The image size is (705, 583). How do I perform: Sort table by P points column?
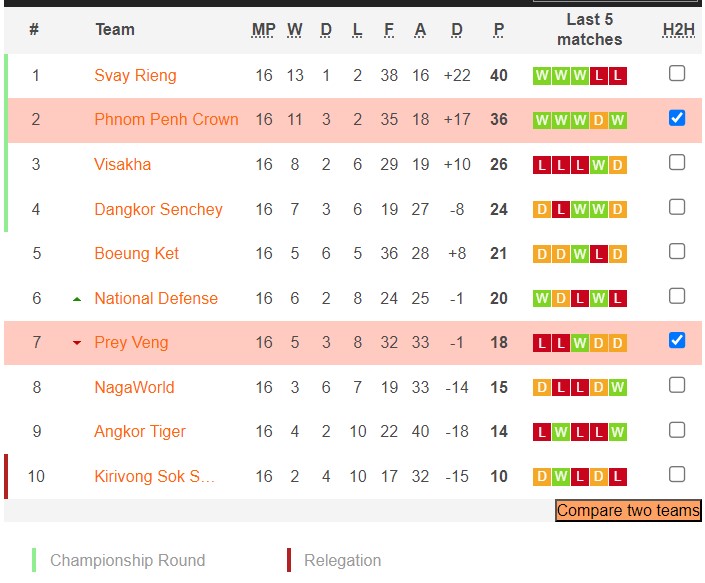pyautogui.click(x=498, y=30)
